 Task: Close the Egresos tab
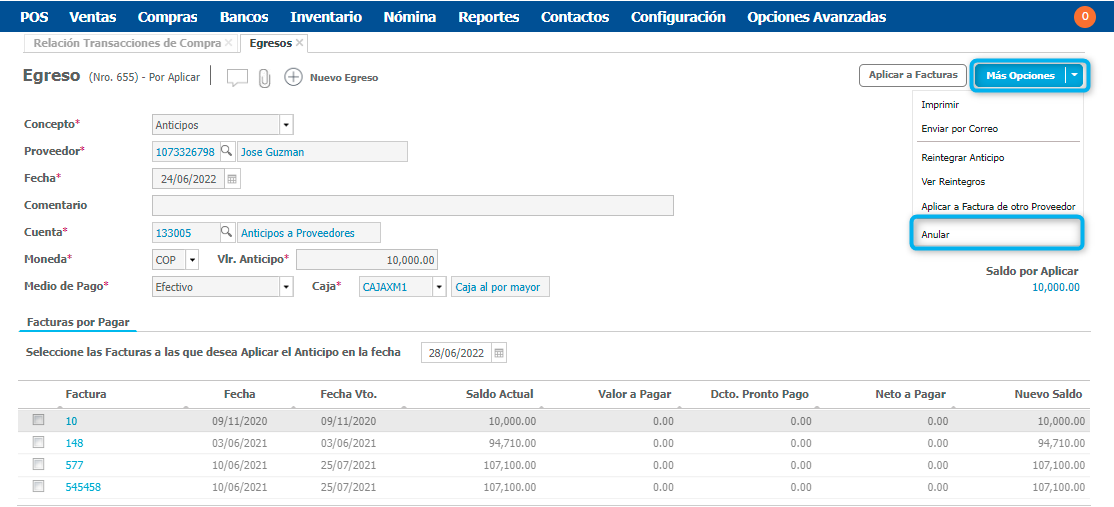click(x=300, y=43)
